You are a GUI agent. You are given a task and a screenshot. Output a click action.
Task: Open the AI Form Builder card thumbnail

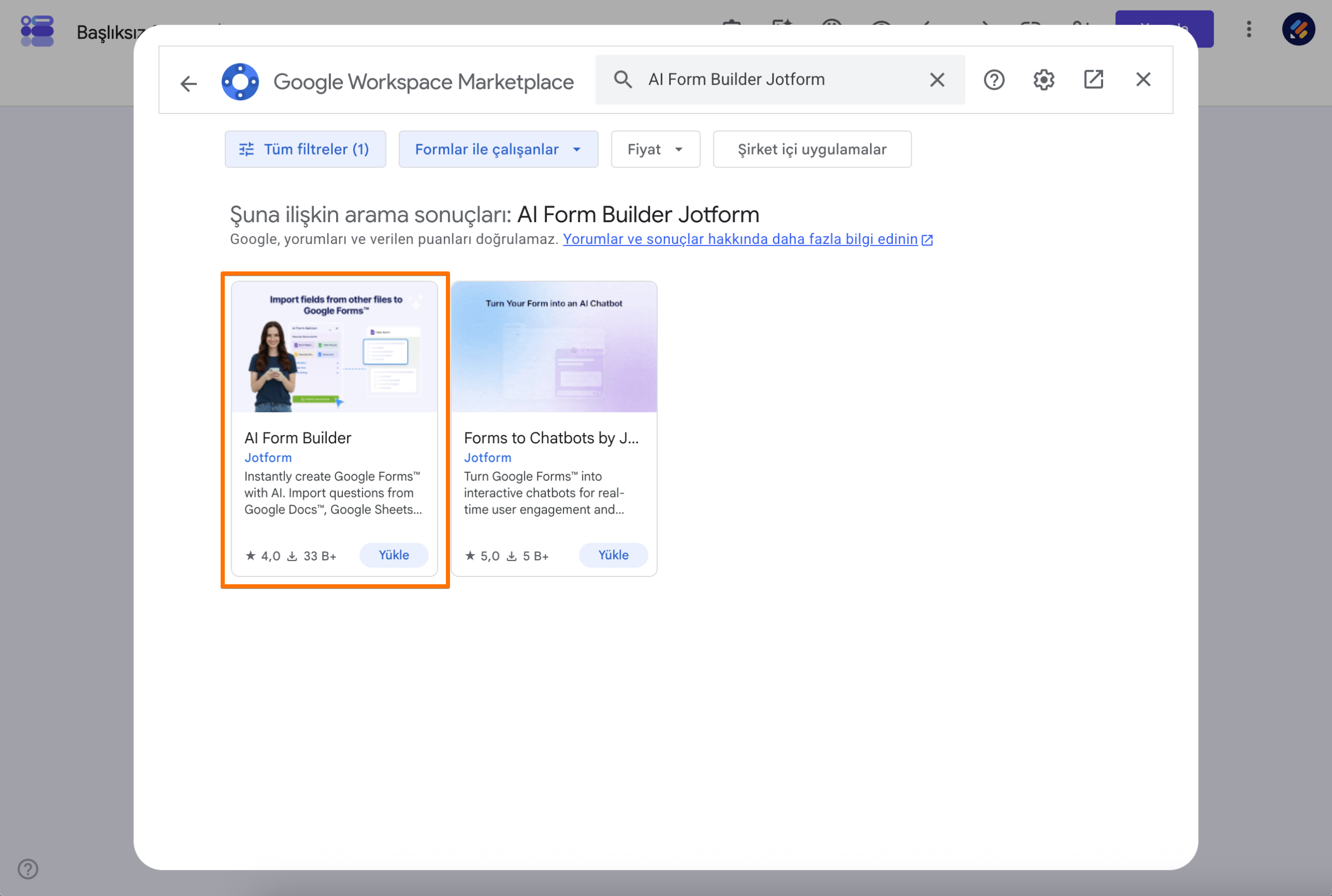tap(334, 347)
